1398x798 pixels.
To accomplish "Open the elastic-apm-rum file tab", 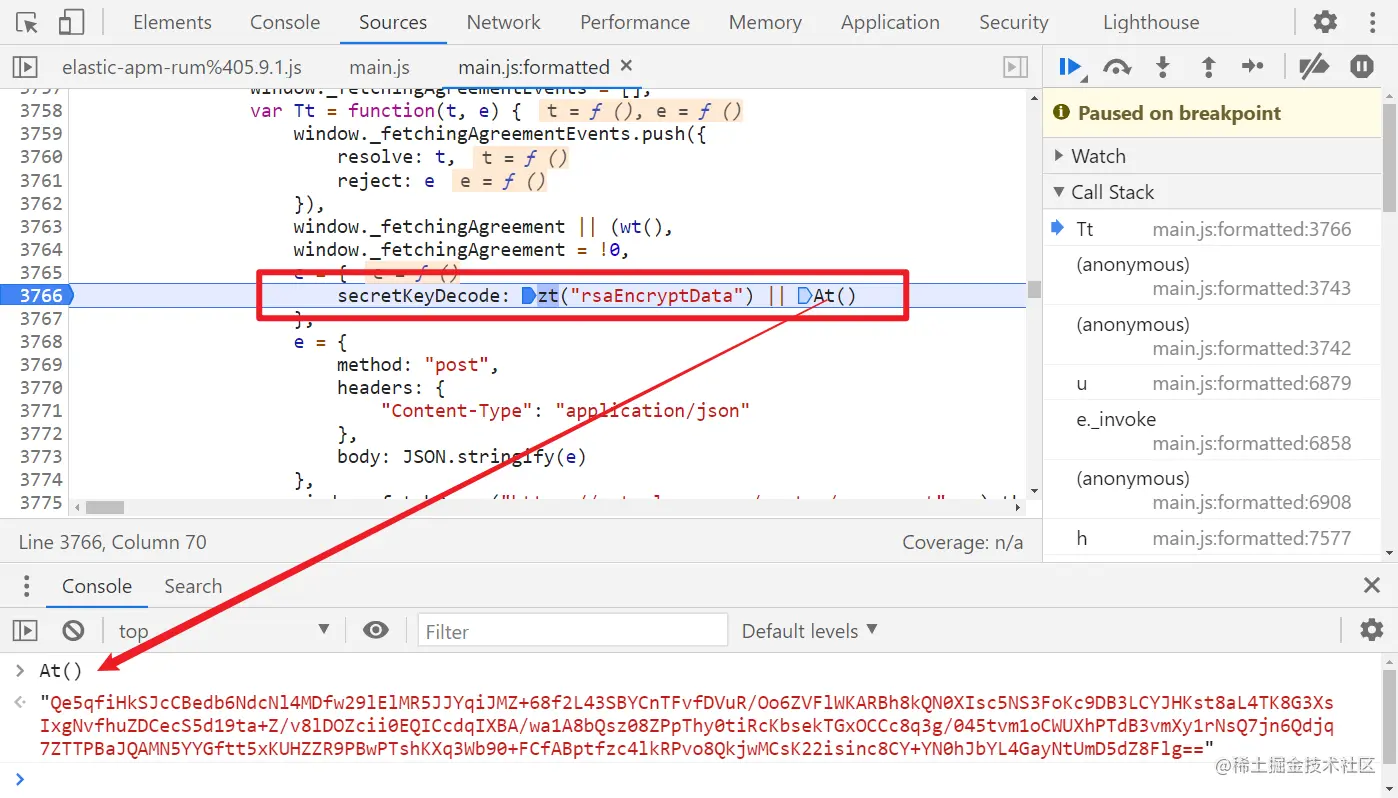I will click(x=182, y=67).
